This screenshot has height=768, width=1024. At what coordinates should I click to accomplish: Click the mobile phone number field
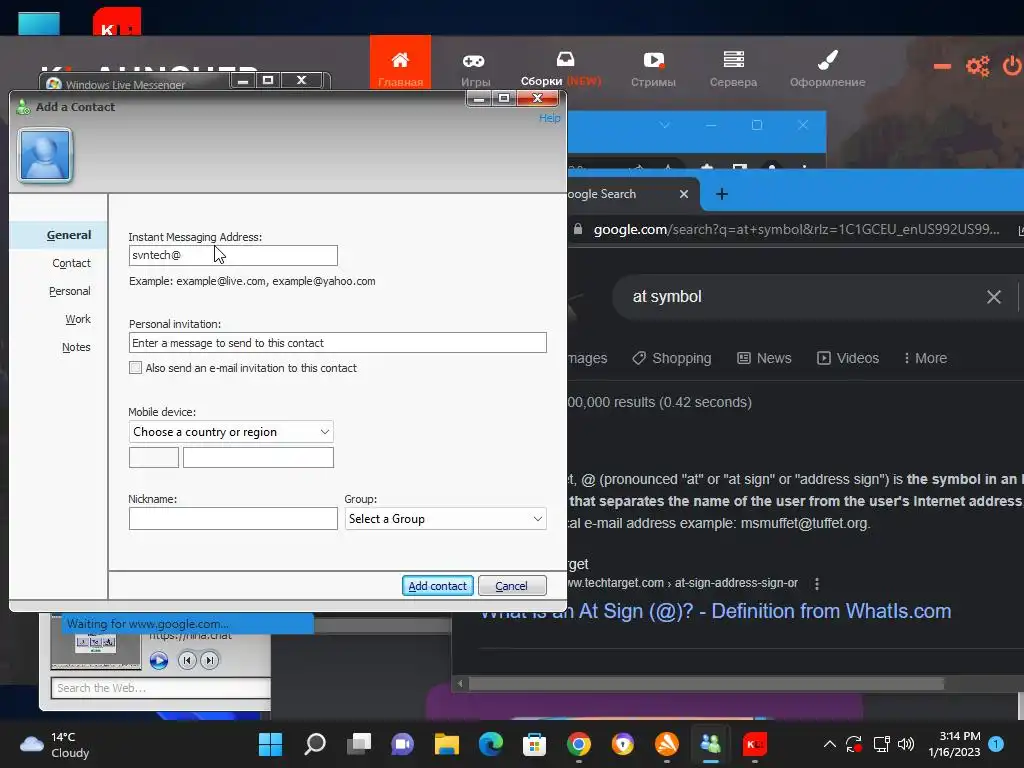[x=258, y=457]
